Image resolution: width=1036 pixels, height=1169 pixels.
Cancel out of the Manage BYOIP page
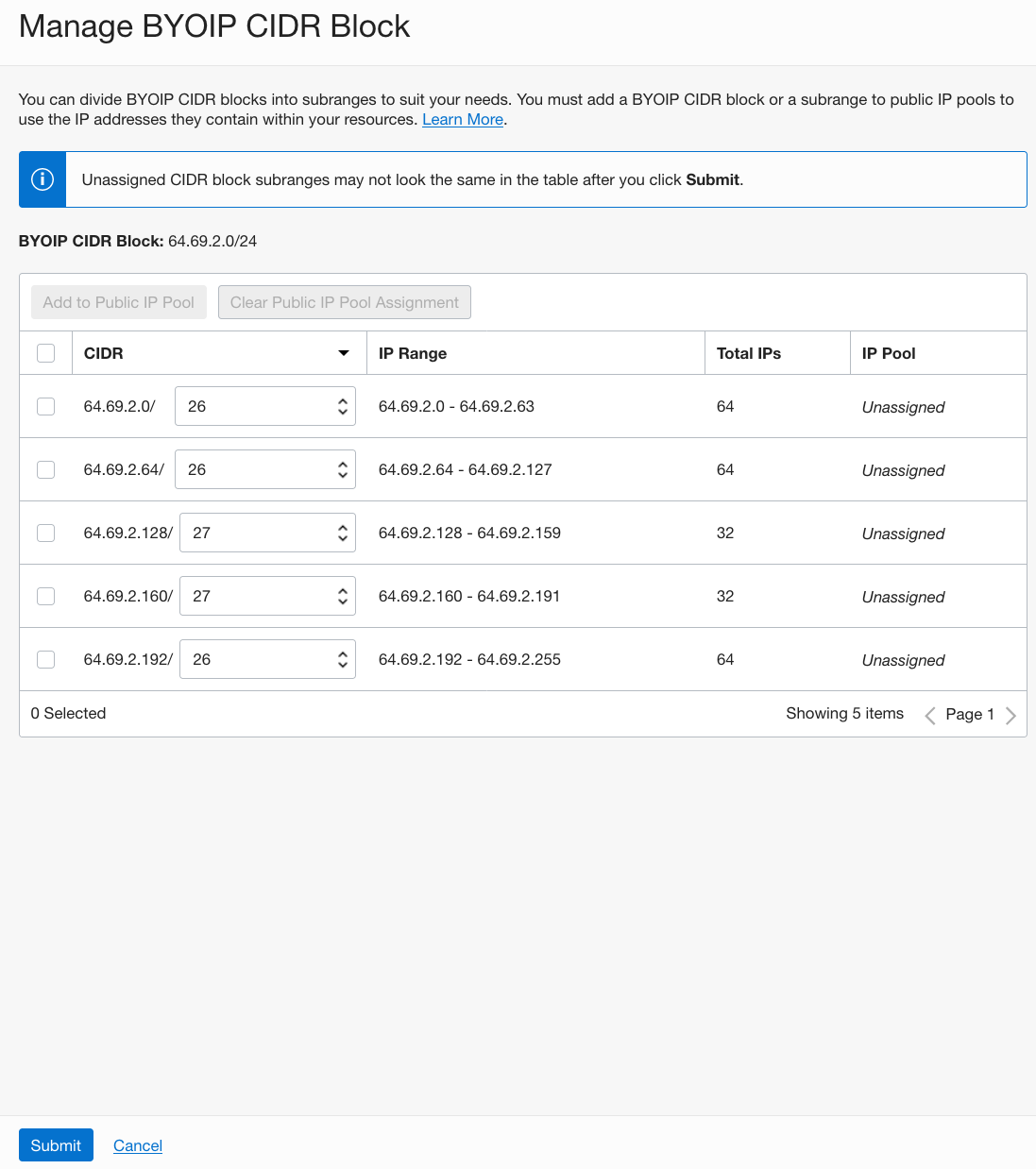(137, 1144)
